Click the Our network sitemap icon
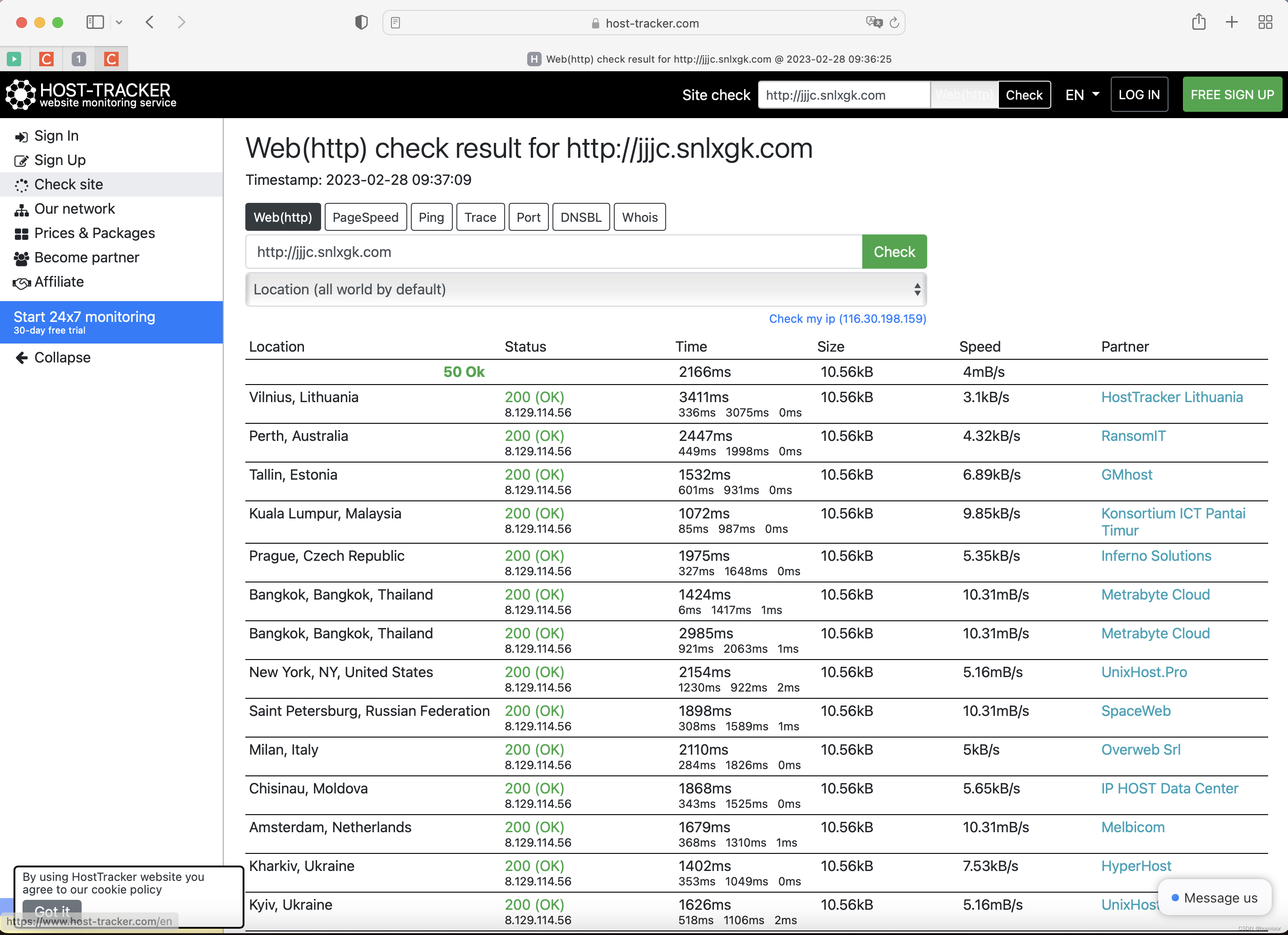The height and width of the screenshot is (935, 1288). [x=21, y=210]
